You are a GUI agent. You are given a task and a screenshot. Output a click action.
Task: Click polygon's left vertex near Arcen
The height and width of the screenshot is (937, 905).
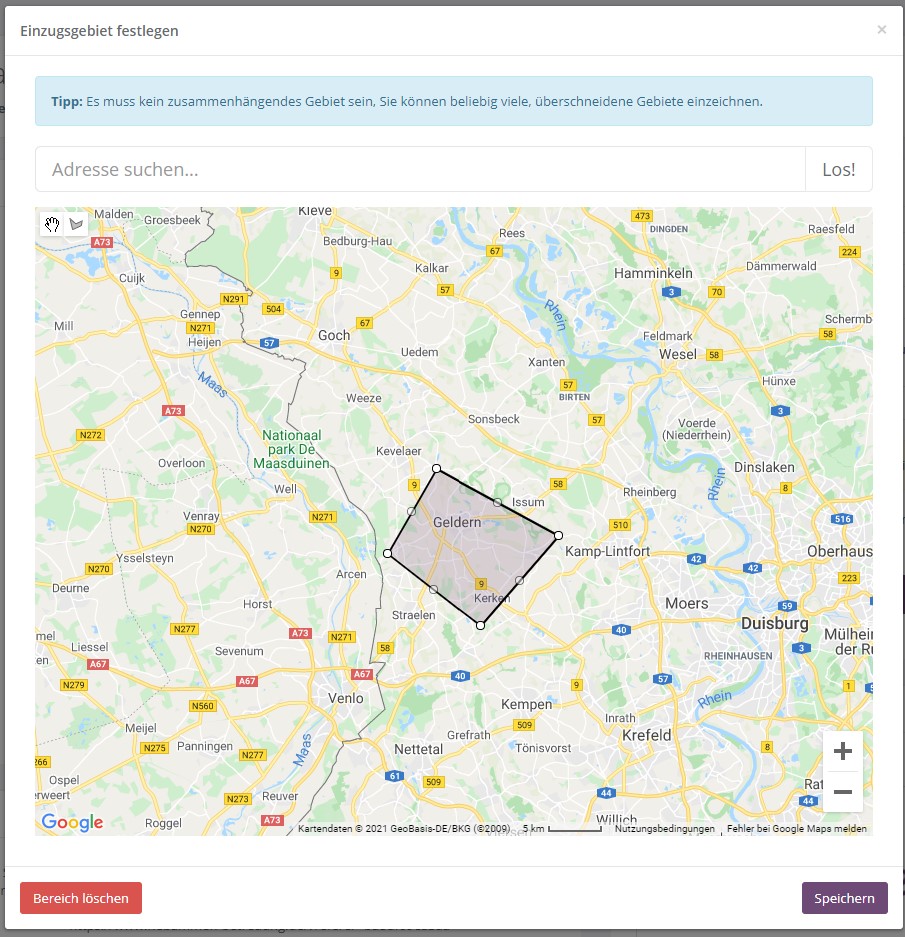tap(388, 553)
